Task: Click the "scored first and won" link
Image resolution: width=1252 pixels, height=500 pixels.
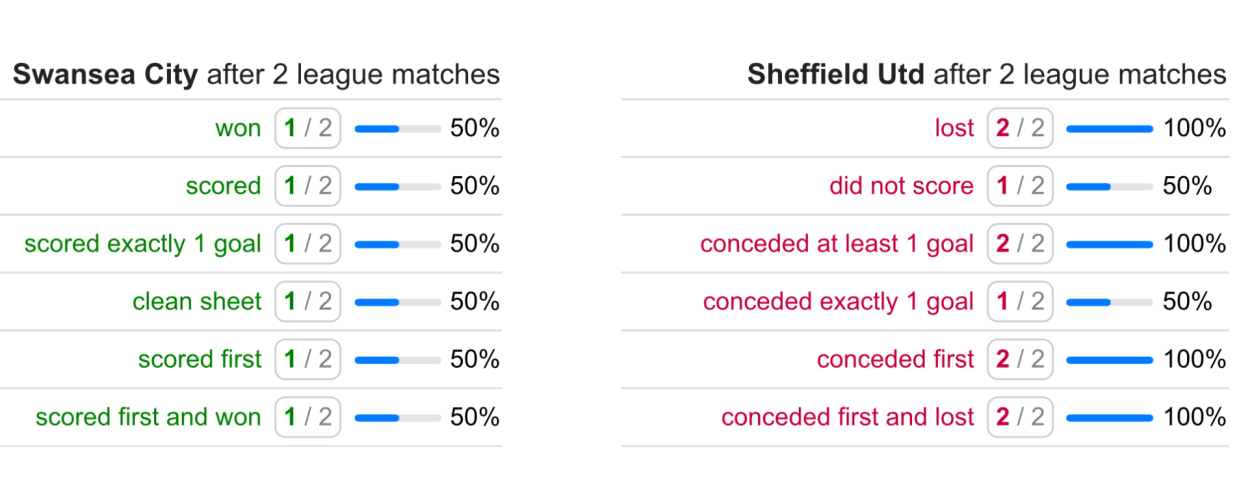Action: [x=148, y=417]
